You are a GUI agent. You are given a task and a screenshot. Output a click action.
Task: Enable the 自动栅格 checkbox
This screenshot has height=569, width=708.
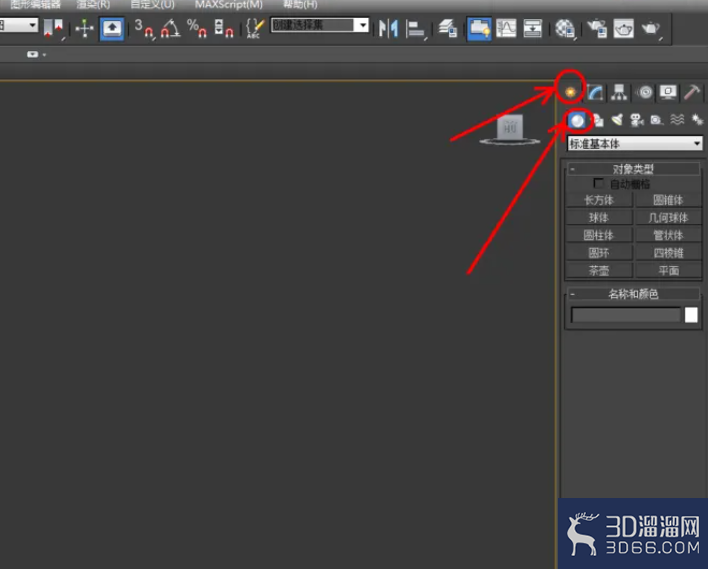click(598, 183)
